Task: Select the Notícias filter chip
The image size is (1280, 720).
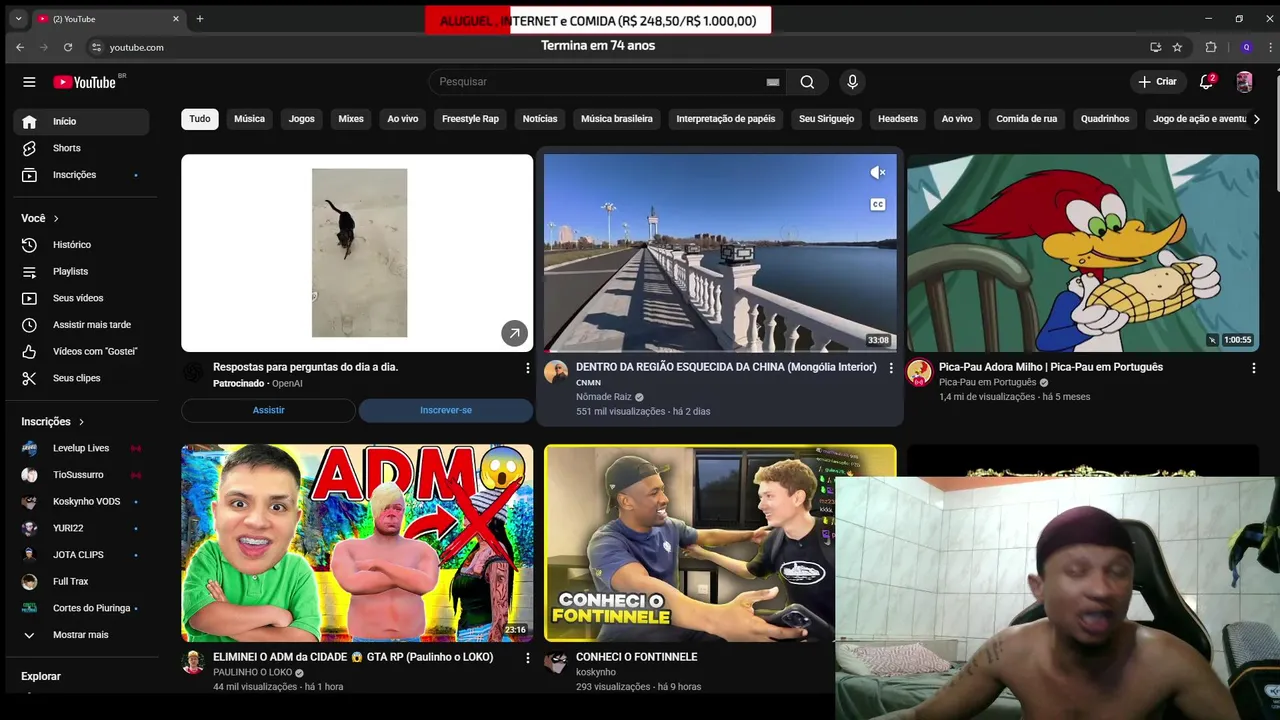Action: pyautogui.click(x=540, y=119)
